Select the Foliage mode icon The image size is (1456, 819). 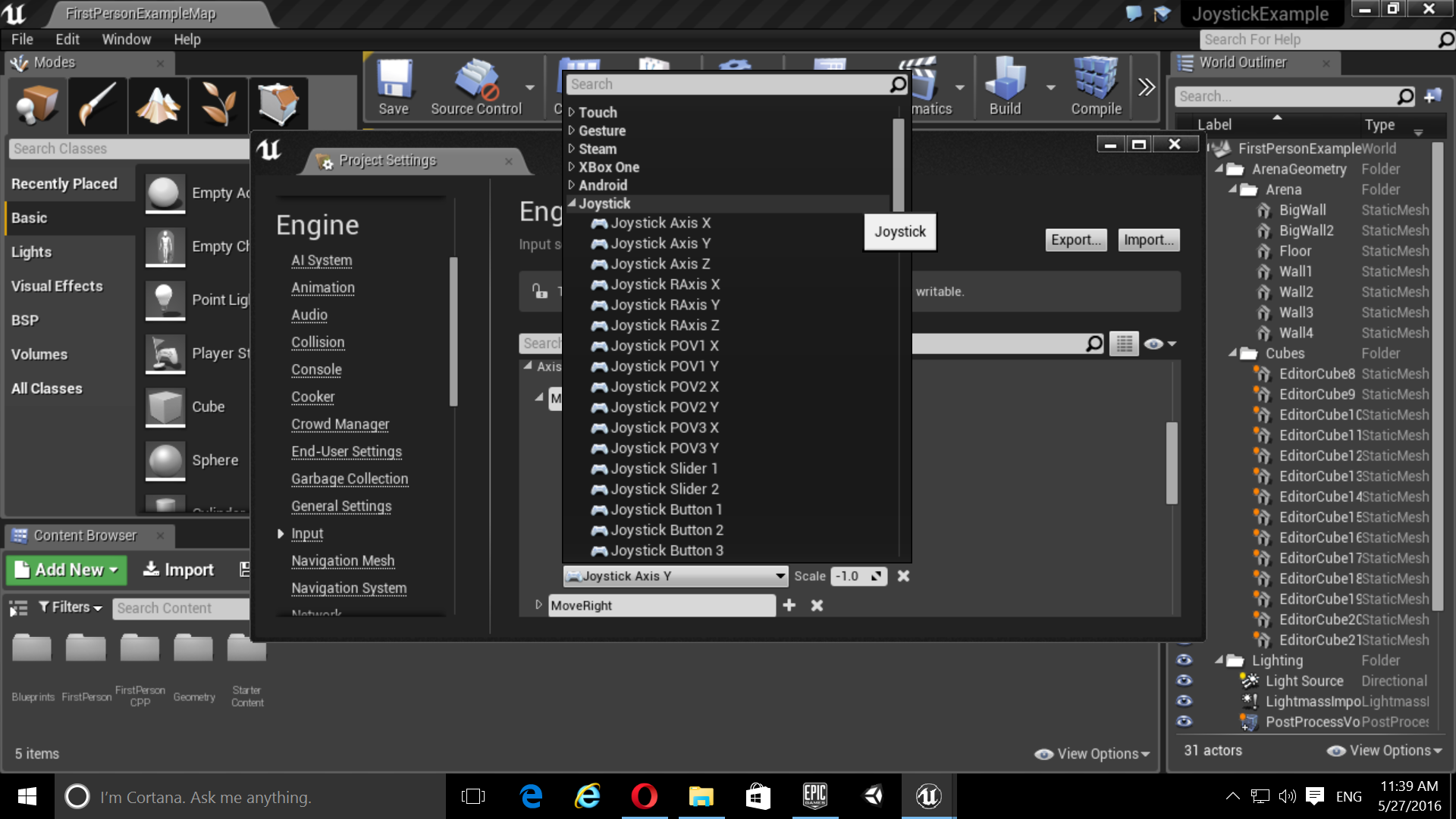[218, 105]
